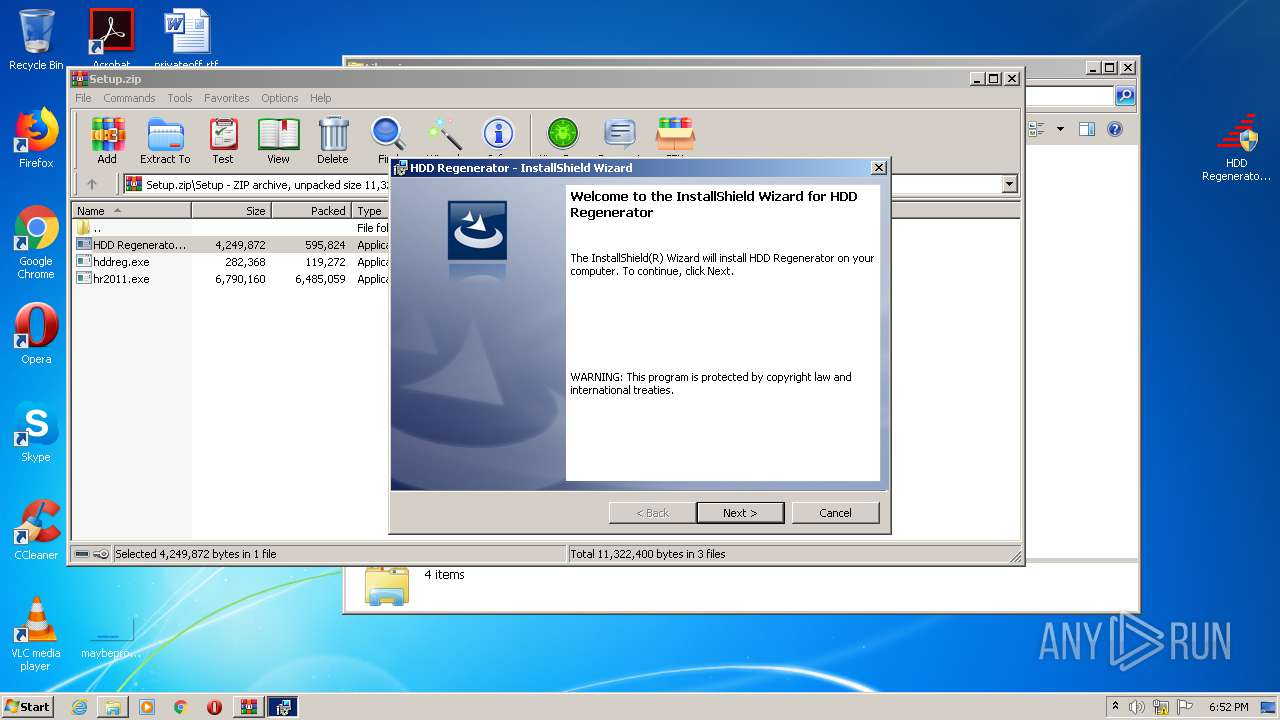Click the Delete trash can toolbar icon
1280x720 pixels.
(x=333, y=140)
